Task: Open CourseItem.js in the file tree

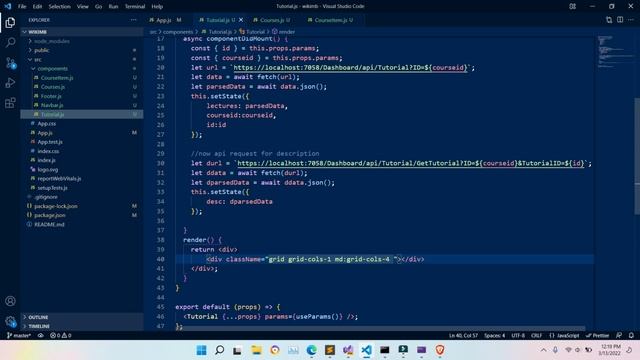Action: tap(82, 78)
